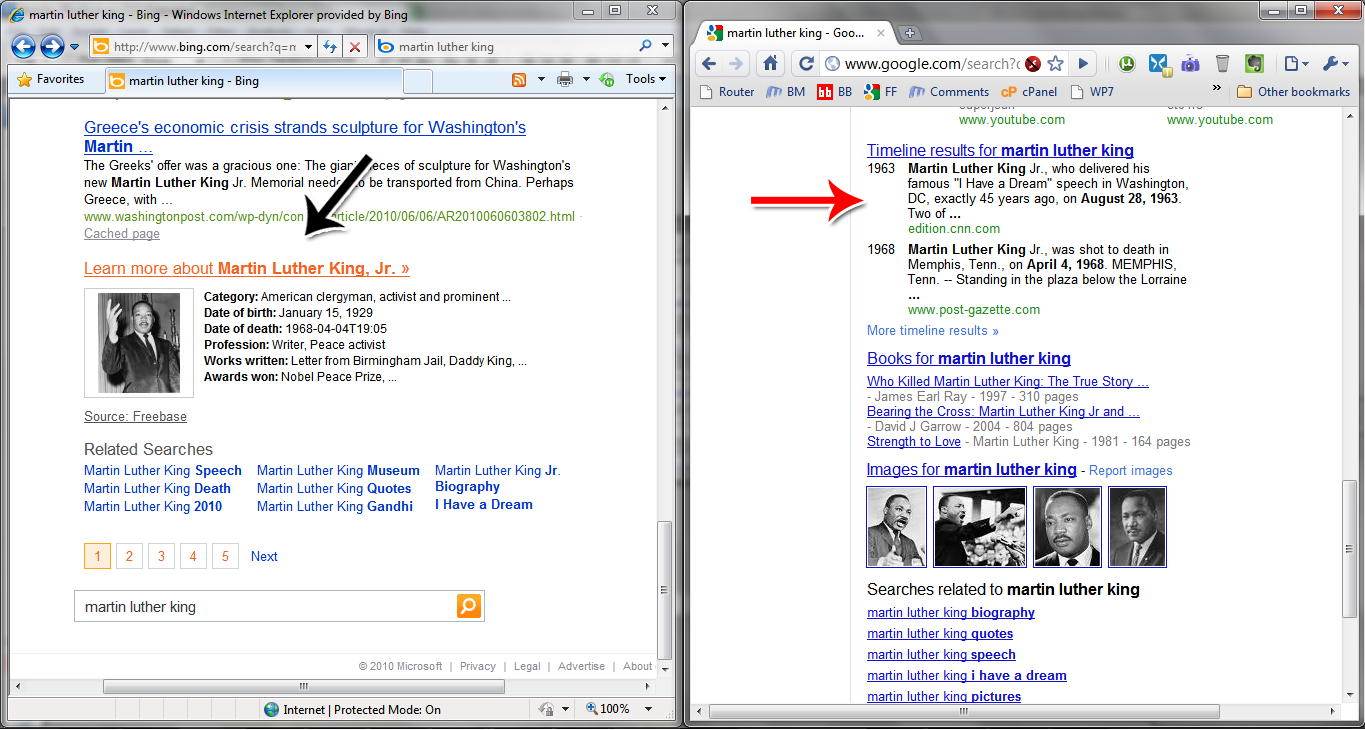Open a new Chrome tab

(x=910, y=33)
